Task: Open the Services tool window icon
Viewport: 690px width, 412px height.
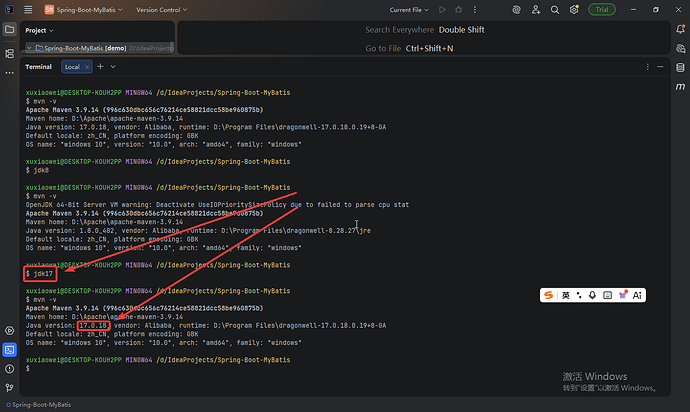Action: pos(9,331)
